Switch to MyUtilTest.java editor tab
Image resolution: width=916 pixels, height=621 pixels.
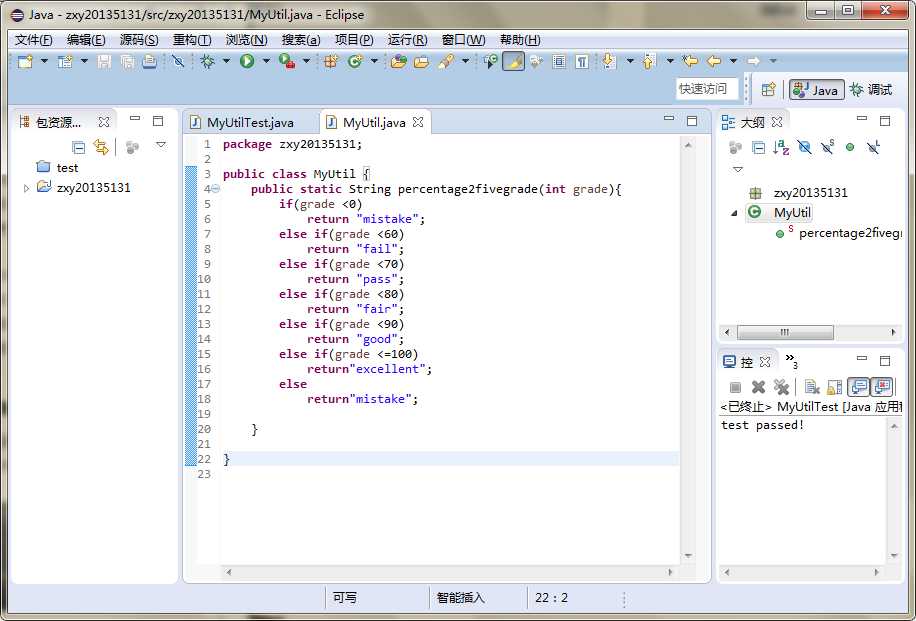[249, 122]
